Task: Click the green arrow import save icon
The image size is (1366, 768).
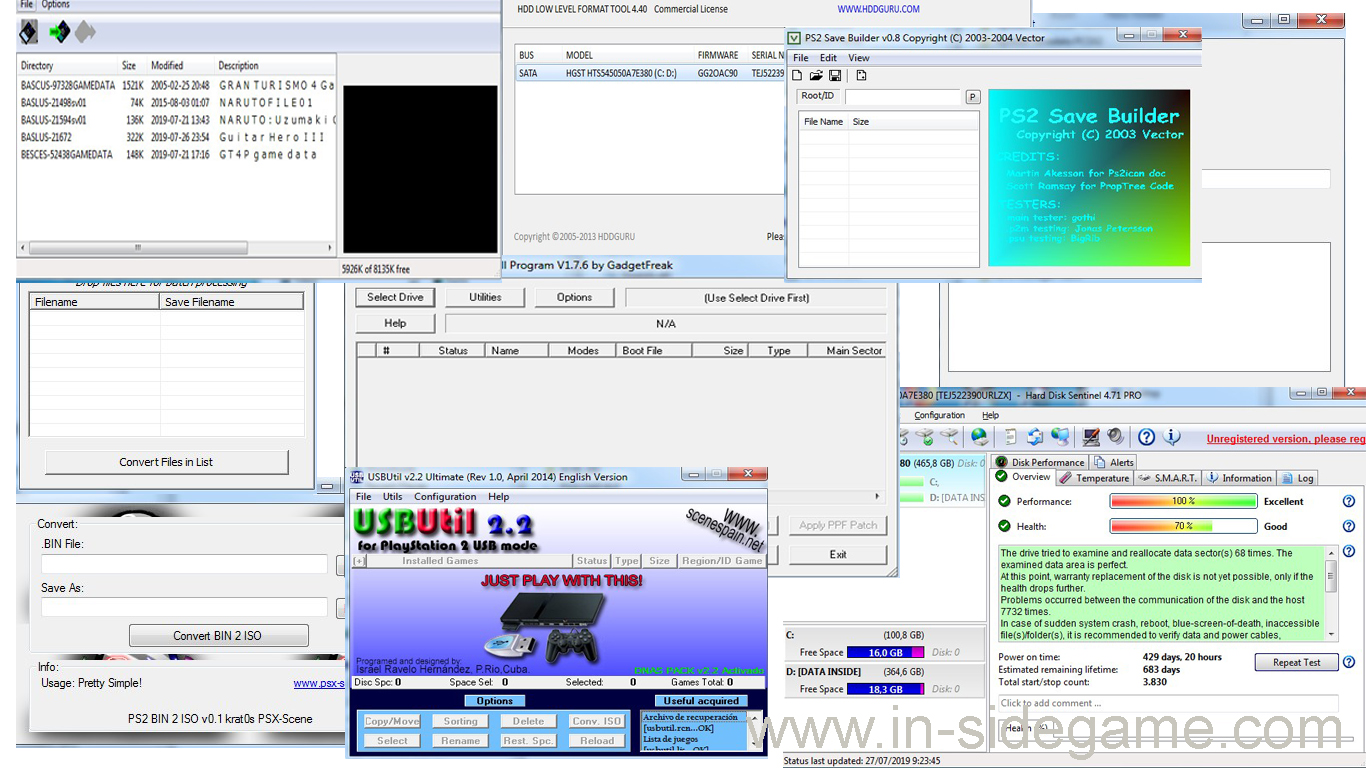Action: (x=59, y=32)
